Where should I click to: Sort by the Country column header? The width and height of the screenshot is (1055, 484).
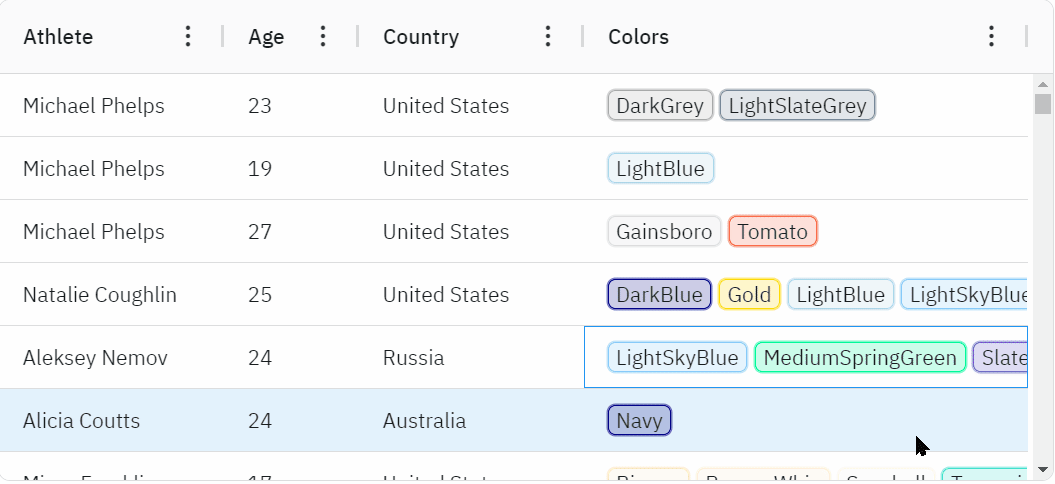click(421, 36)
